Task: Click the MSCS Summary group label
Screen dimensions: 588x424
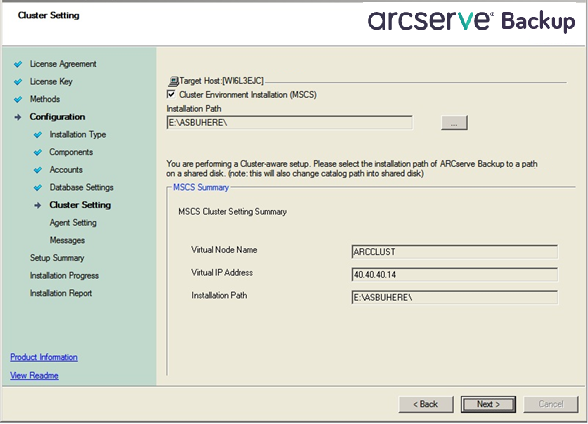Action: [201, 187]
